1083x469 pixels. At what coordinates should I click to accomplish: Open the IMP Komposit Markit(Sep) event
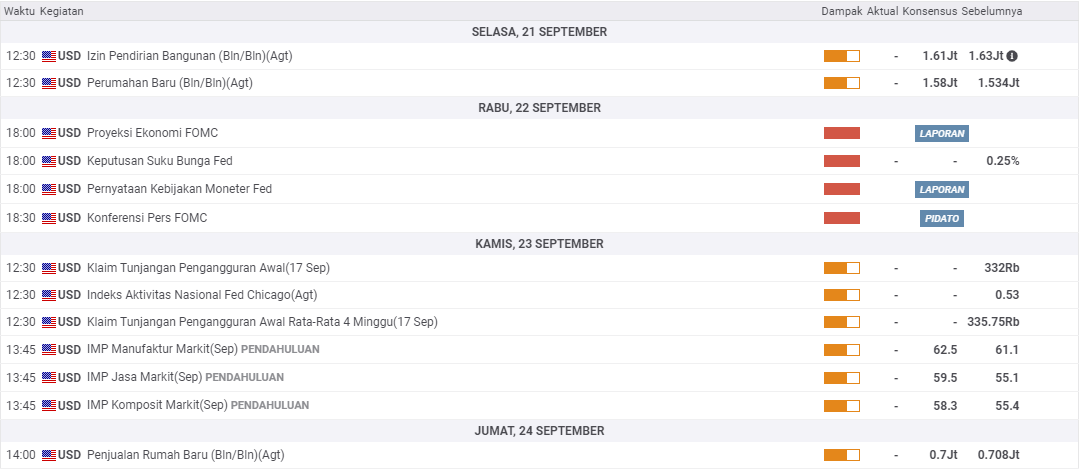tap(156, 405)
